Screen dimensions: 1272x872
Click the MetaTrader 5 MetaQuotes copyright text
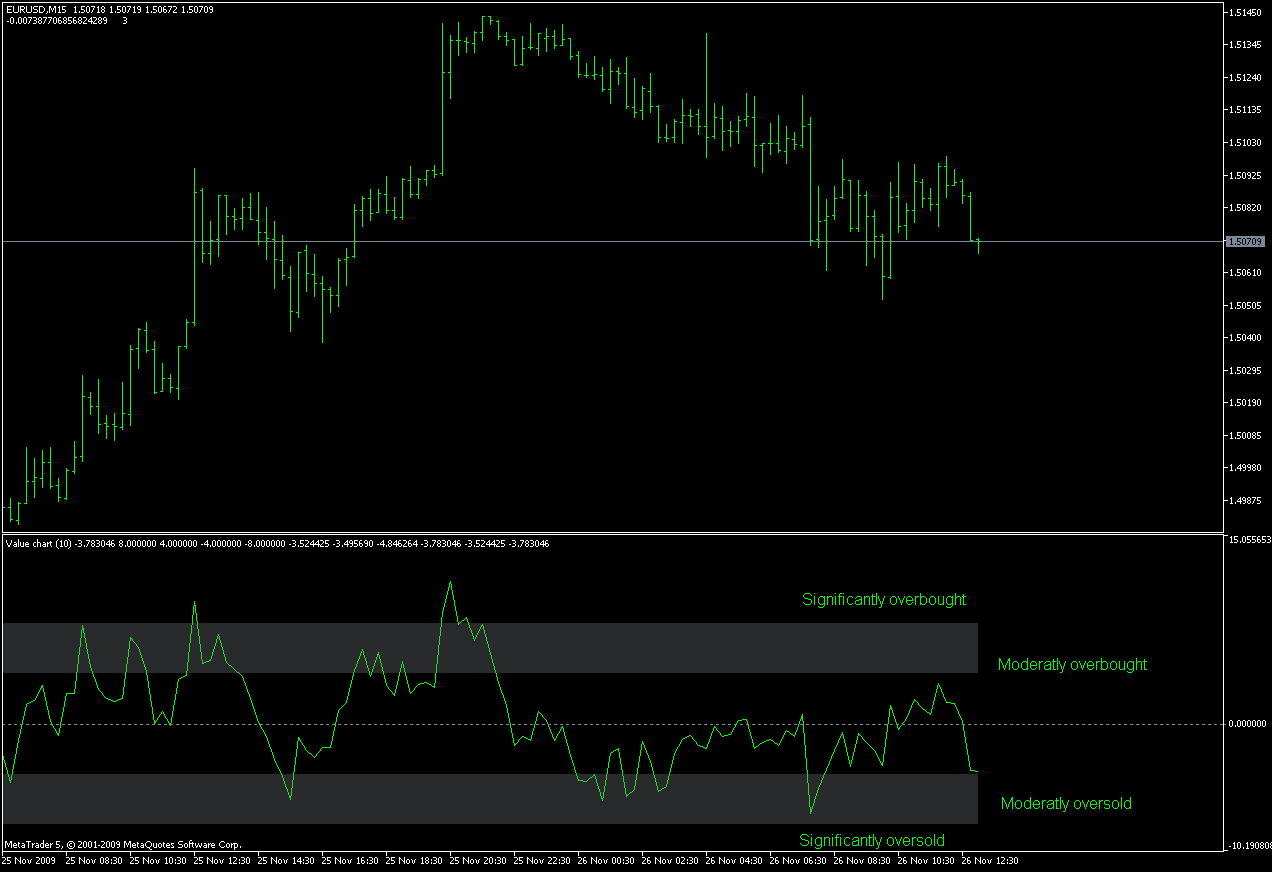pyautogui.click(x=123, y=844)
